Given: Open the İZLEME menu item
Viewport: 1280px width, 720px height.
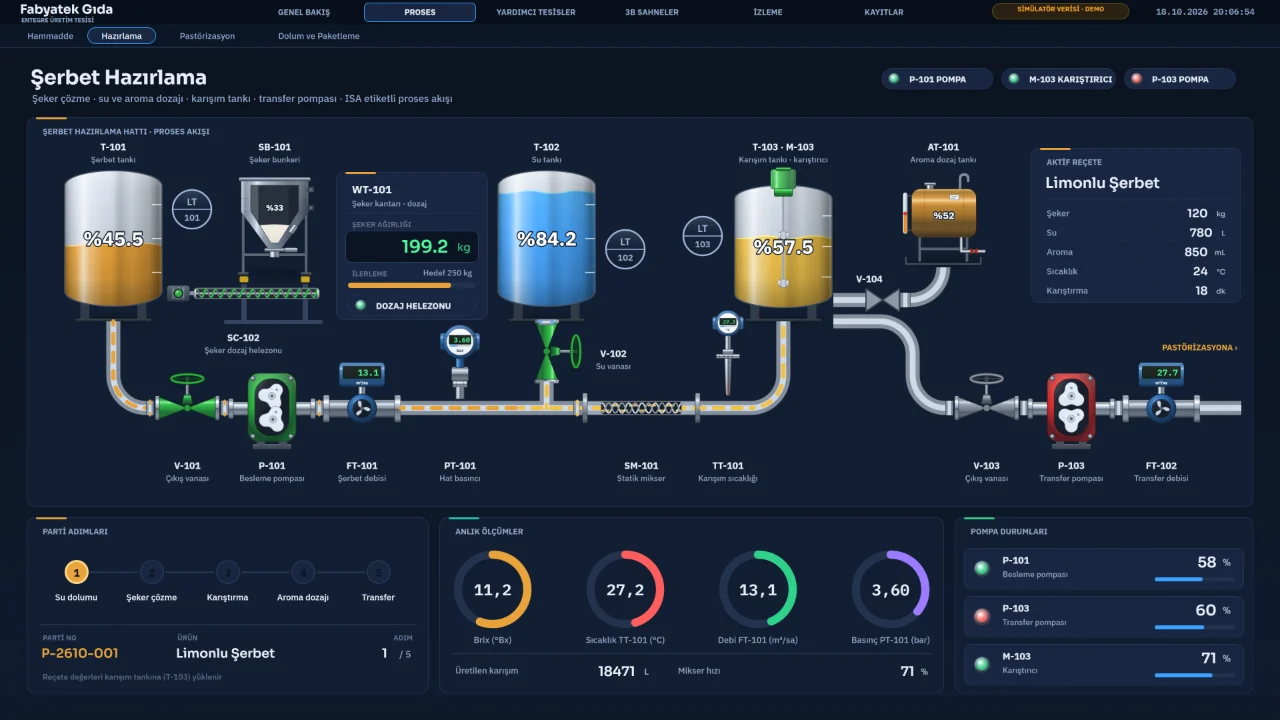Looking at the screenshot, I should [x=768, y=12].
